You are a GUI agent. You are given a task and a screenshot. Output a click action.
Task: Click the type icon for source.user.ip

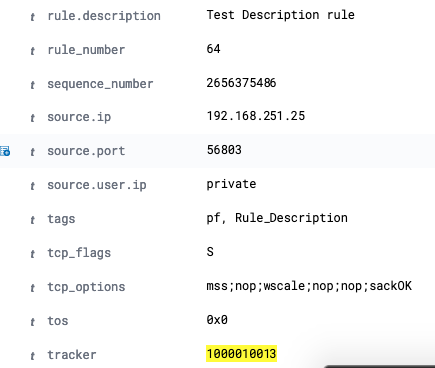32,186
